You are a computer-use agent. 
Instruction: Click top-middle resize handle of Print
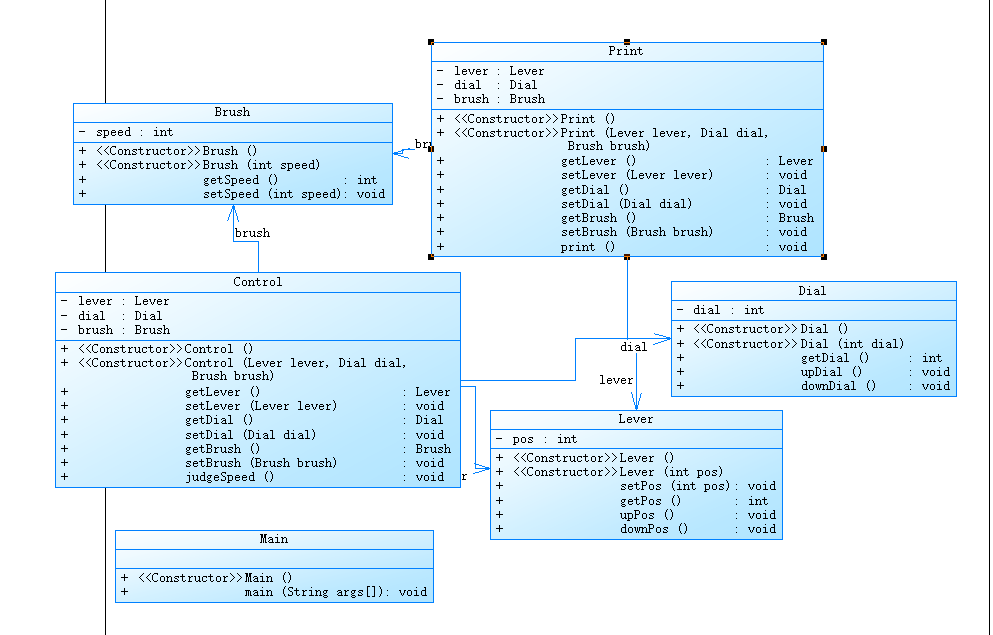pyautogui.click(x=627, y=42)
